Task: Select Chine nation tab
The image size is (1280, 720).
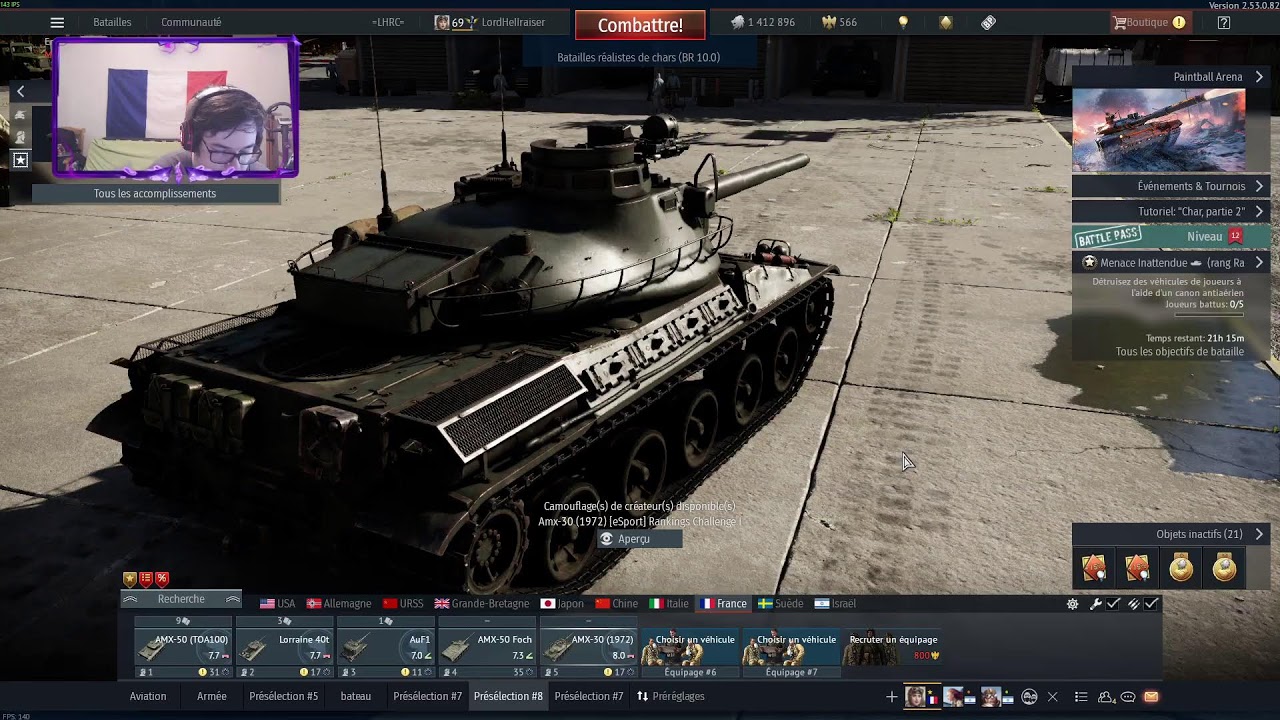Action: [616, 604]
